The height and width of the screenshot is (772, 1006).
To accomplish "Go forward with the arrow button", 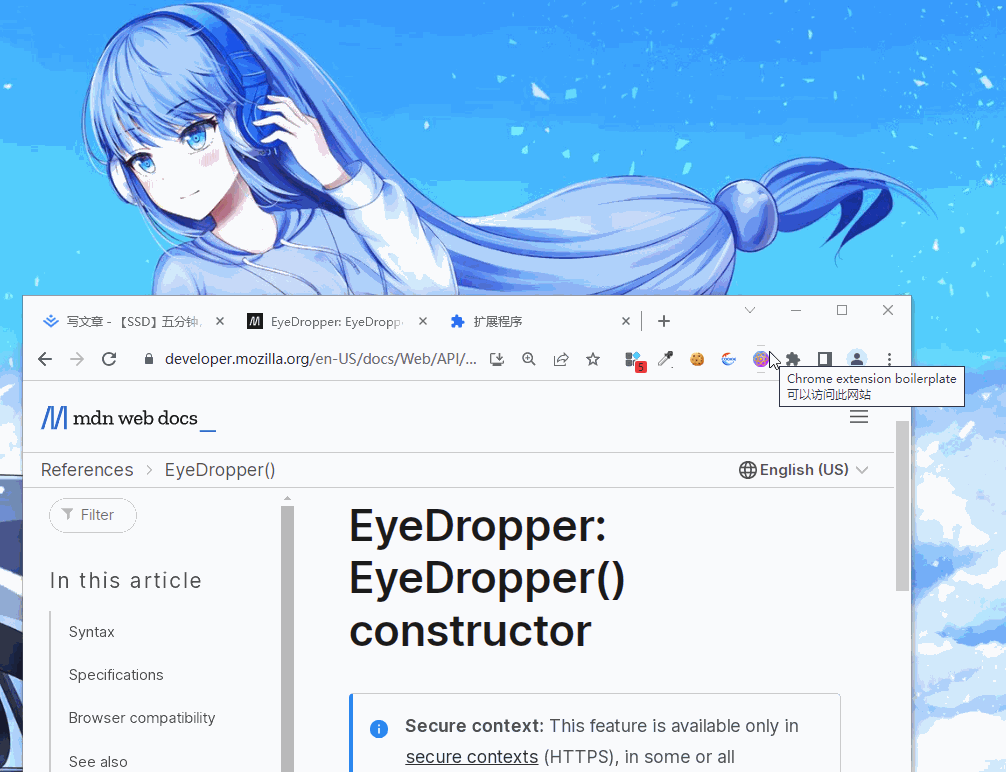I will [x=77, y=359].
